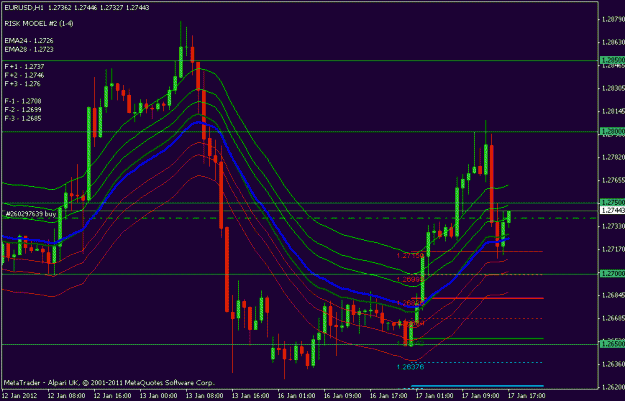
Task: Select the thick cyan line at chart bottom
Action: 477,386
